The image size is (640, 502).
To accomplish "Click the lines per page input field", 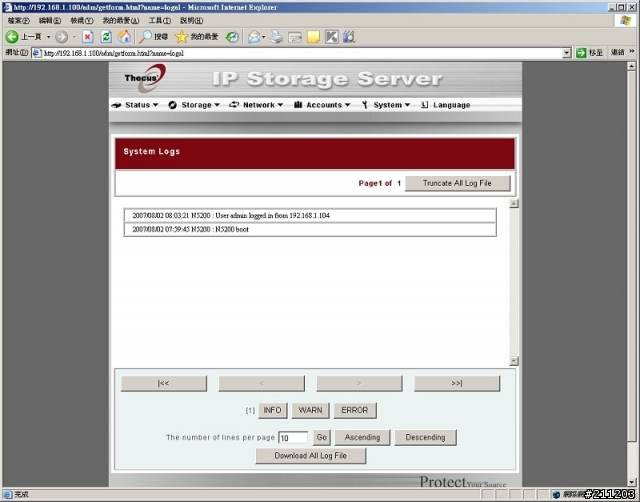I will [x=293, y=438].
